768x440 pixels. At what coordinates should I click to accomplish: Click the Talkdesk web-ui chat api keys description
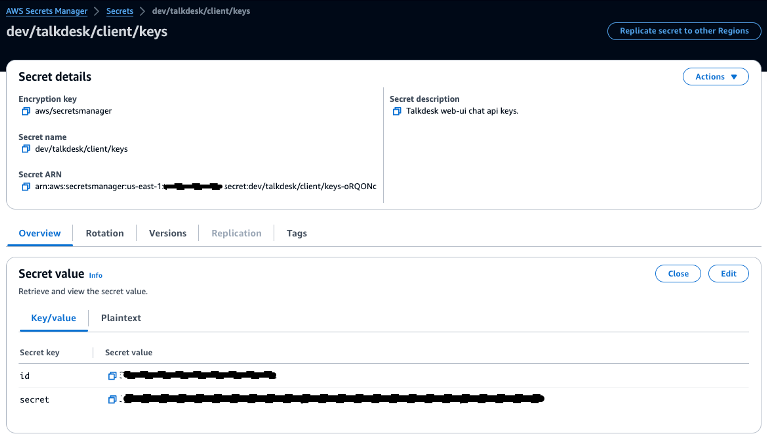(462, 111)
